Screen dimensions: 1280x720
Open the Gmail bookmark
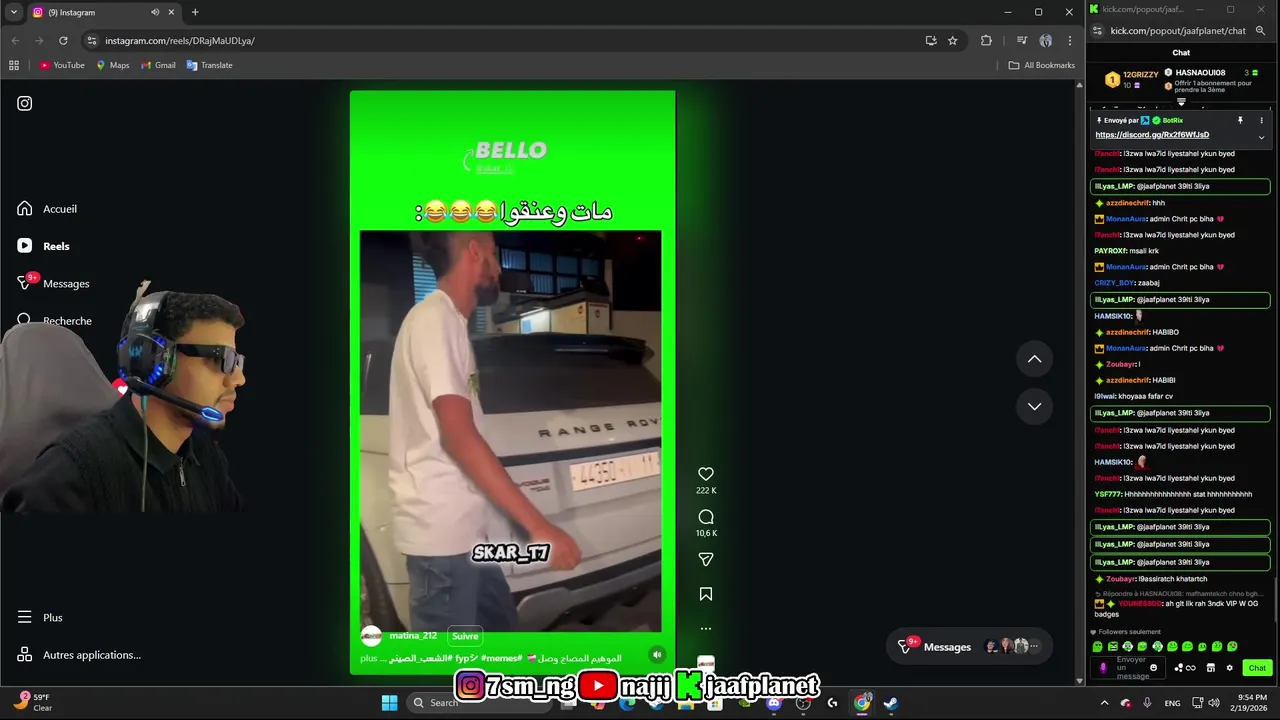158,65
